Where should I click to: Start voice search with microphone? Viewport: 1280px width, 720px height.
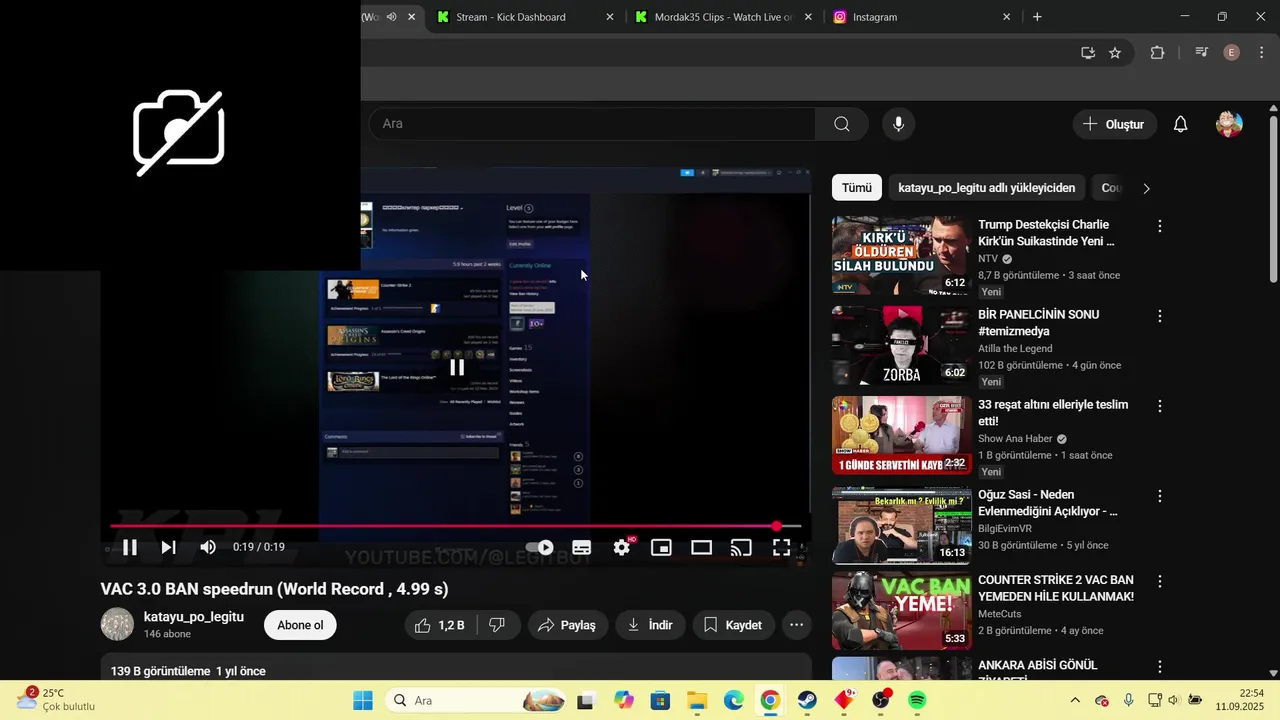click(898, 124)
